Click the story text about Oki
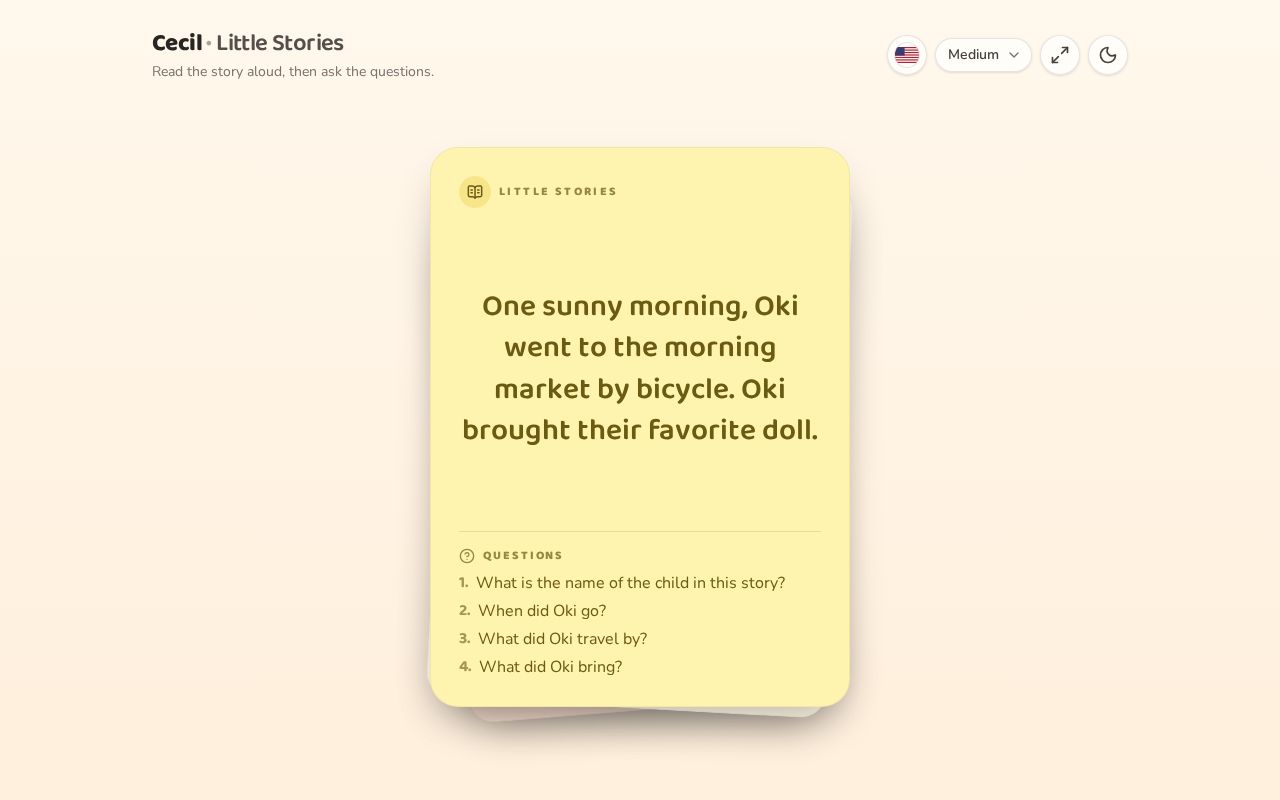Image resolution: width=1280 pixels, height=800 pixels. [640, 368]
